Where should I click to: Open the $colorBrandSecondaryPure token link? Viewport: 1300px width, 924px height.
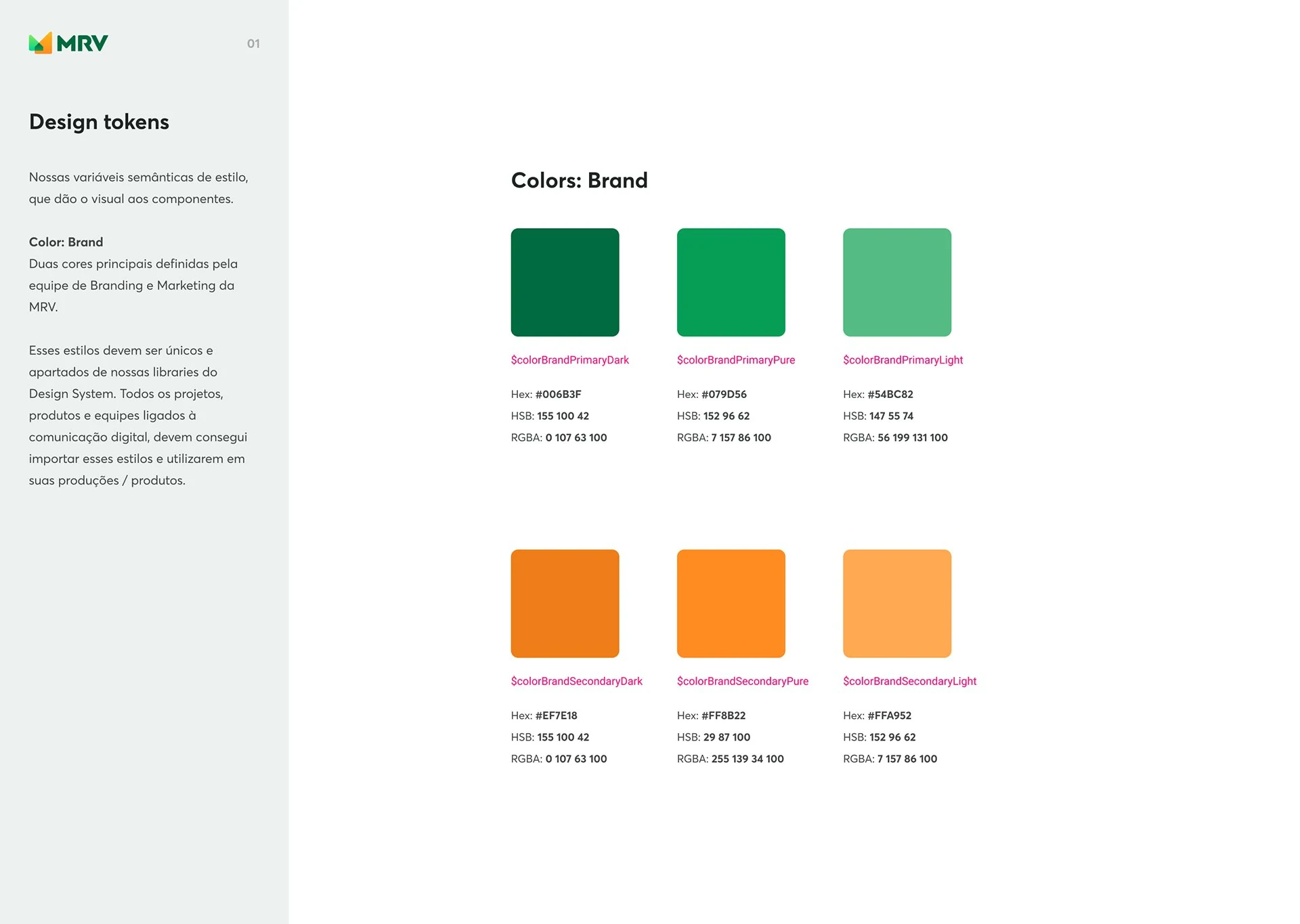coord(743,681)
